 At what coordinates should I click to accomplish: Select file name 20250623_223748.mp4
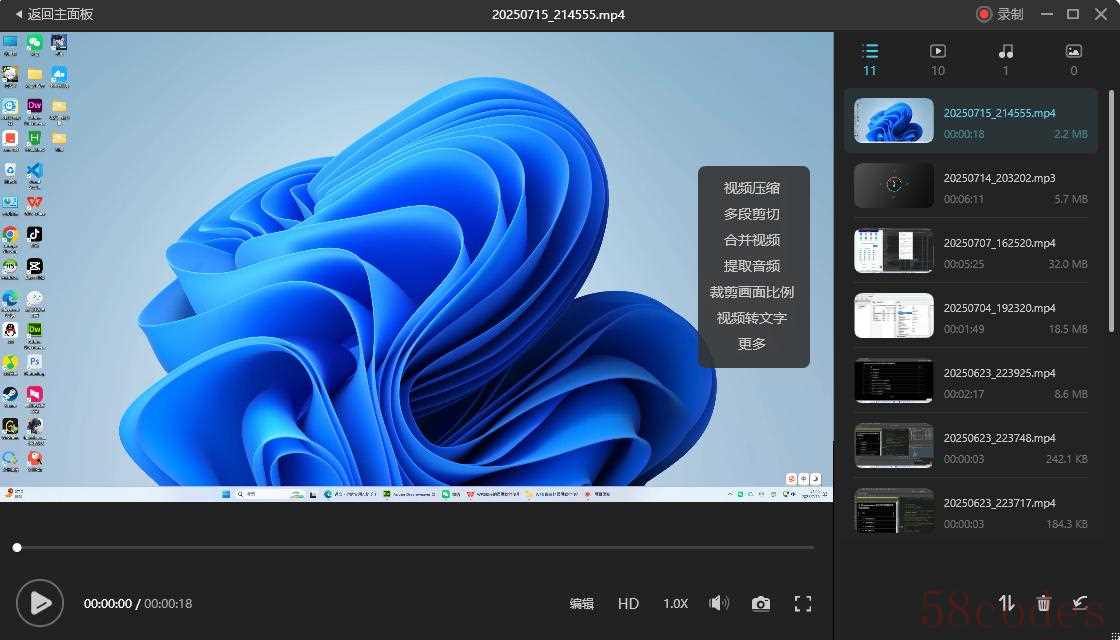click(x=999, y=438)
